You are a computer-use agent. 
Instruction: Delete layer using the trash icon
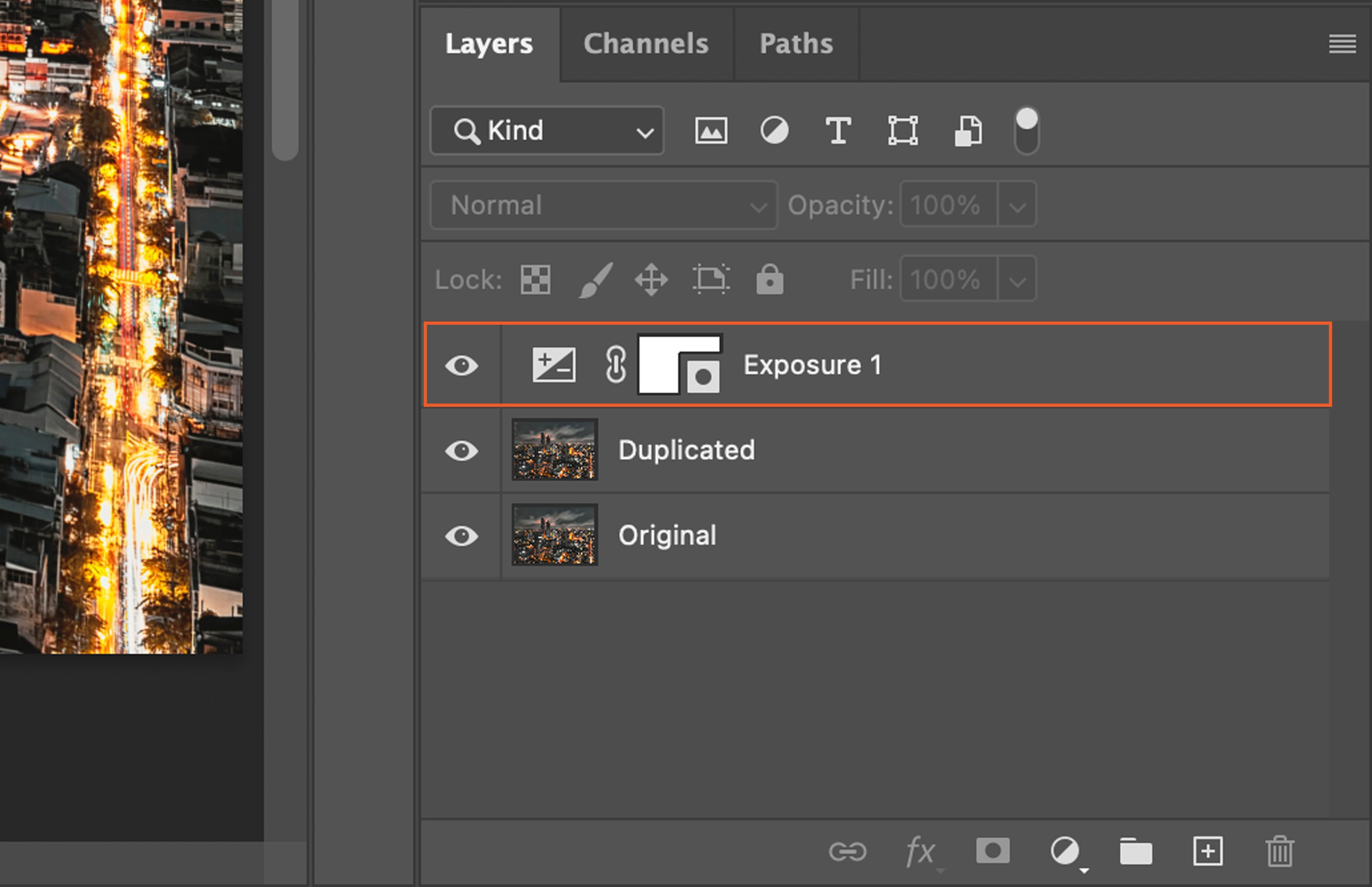pyautogui.click(x=1279, y=851)
